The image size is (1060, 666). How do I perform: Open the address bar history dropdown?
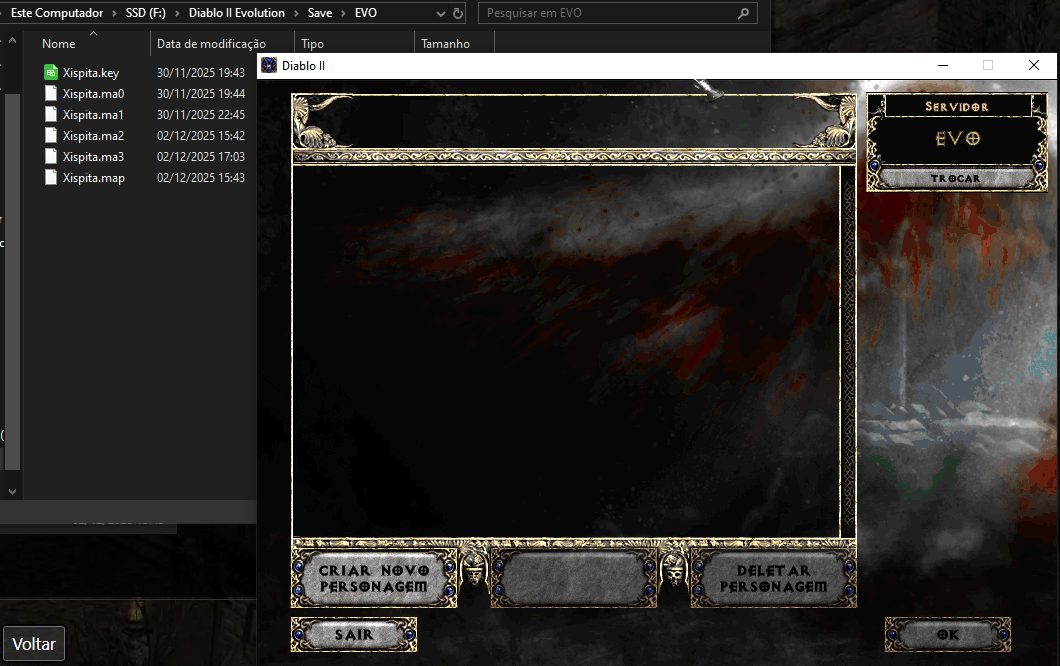pos(439,14)
